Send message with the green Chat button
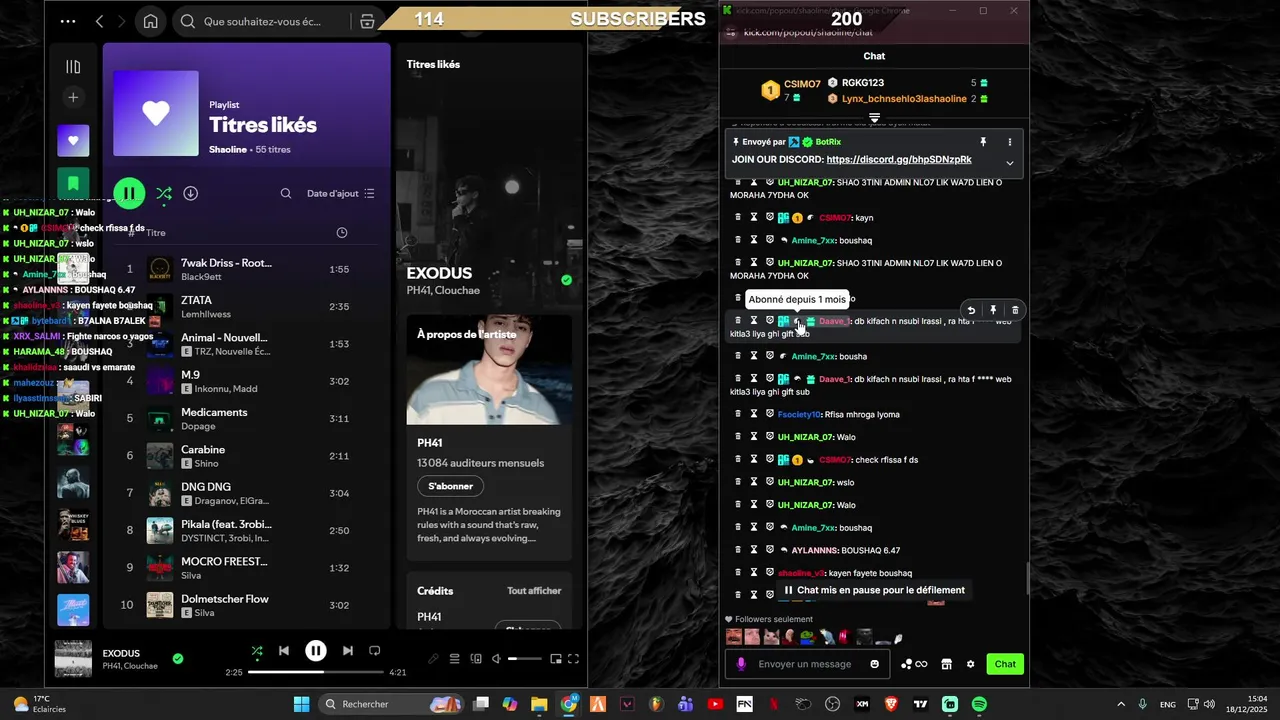The height and width of the screenshot is (720, 1280). point(1005,664)
